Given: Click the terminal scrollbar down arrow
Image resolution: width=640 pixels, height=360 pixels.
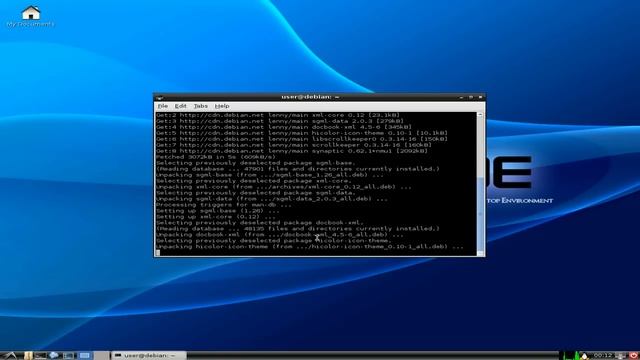Looking at the screenshot, I should point(480,253).
